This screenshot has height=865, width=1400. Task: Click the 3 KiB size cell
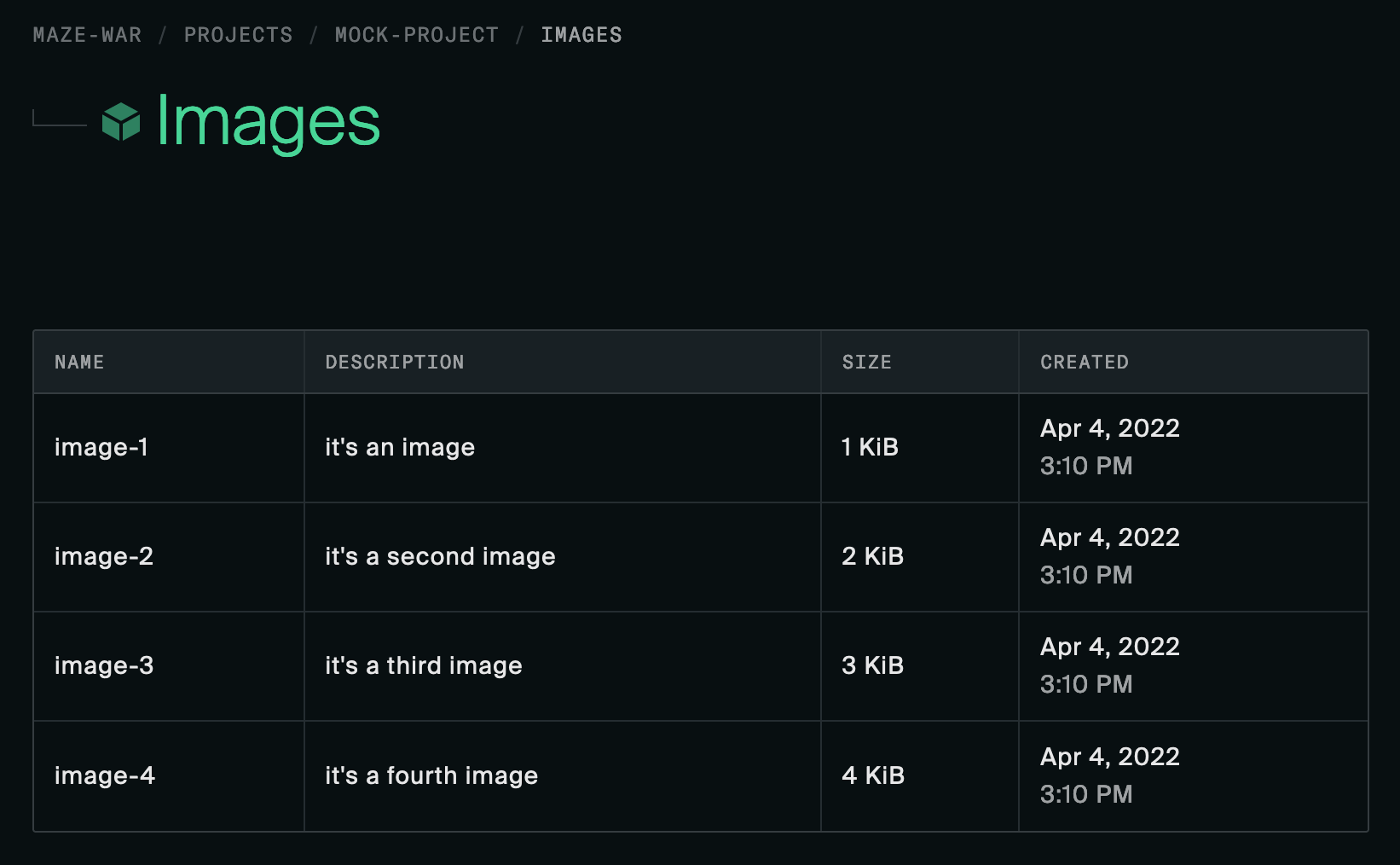coord(872,665)
